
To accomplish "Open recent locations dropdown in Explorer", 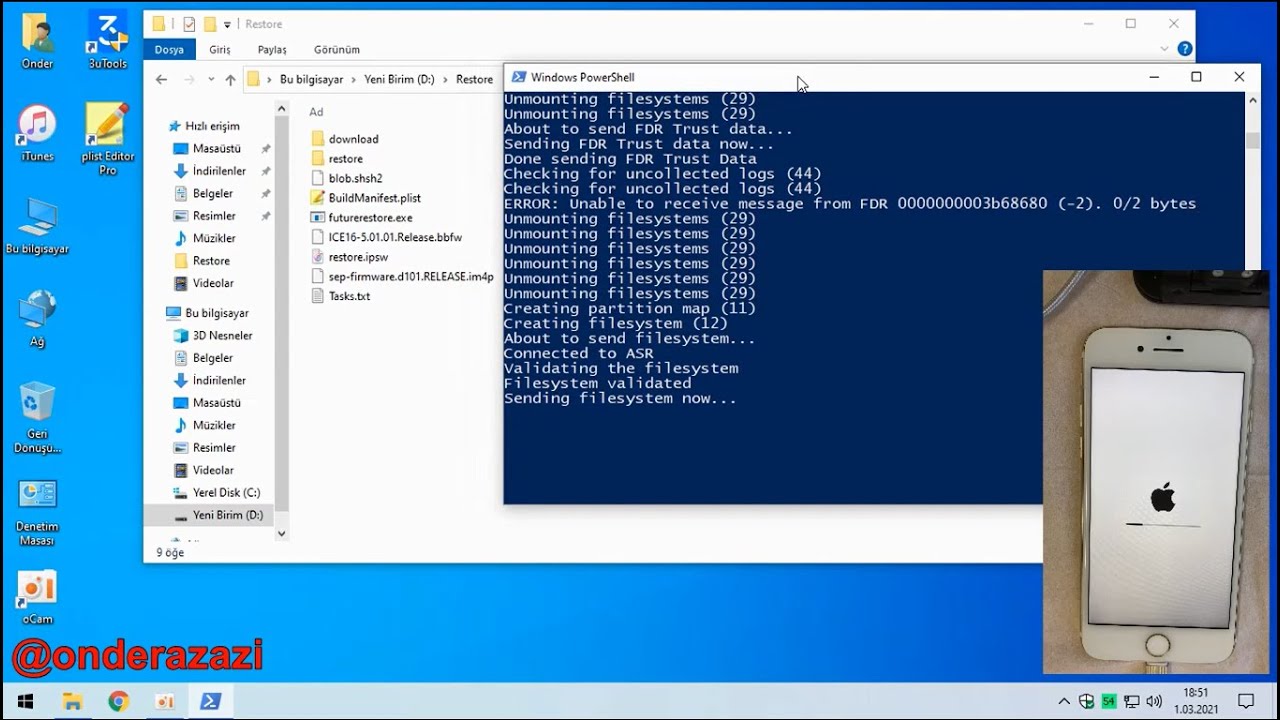I will pos(211,80).
